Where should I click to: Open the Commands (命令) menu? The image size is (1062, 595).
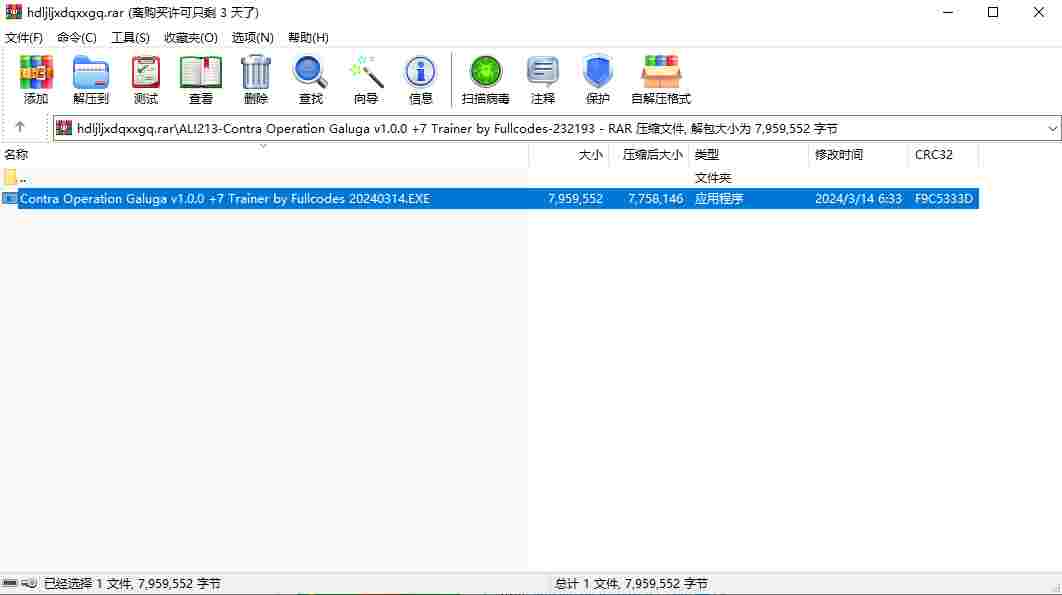click(x=77, y=37)
